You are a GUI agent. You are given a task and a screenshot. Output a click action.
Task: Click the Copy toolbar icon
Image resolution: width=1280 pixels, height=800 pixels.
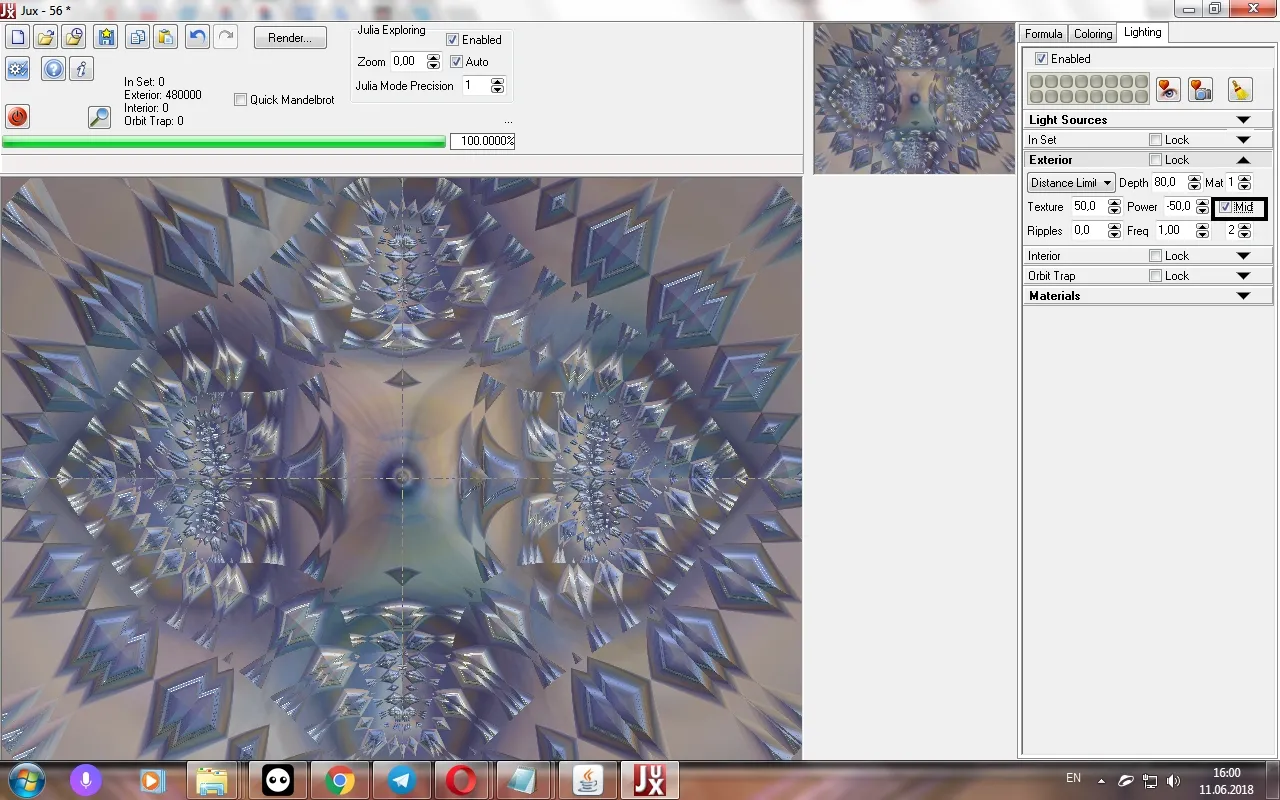[x=138, y=38]
